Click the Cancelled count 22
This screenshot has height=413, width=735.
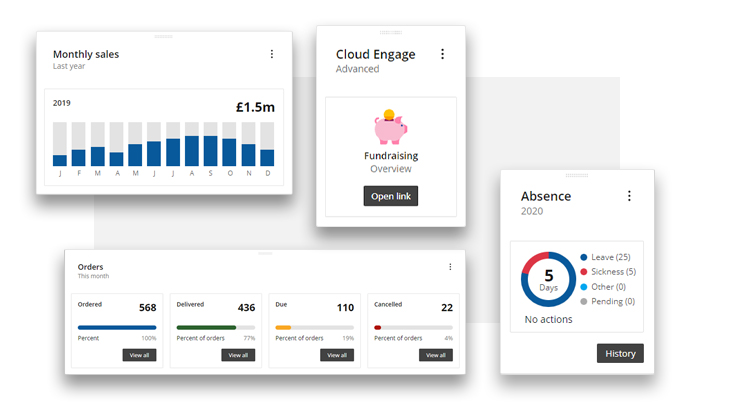pyautogui.click(x=447, y=308)
